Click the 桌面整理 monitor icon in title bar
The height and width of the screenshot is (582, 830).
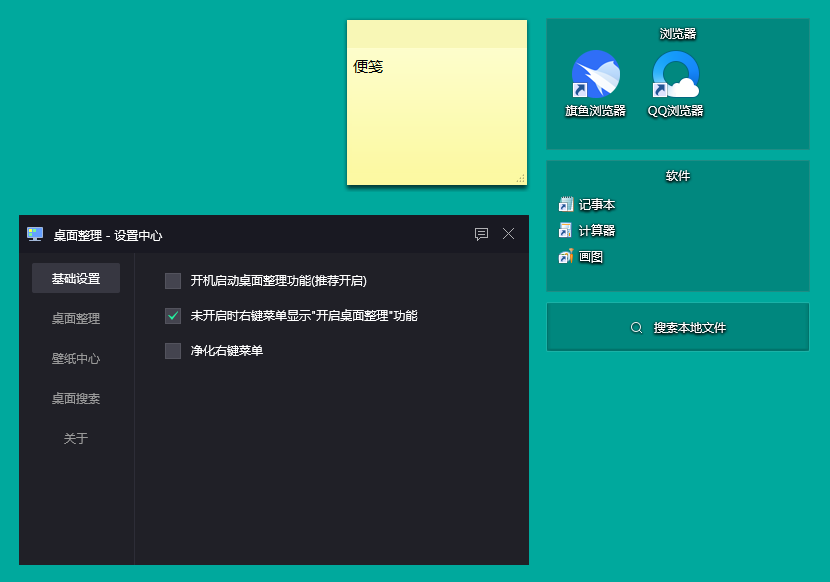click(x=35, y=235)
